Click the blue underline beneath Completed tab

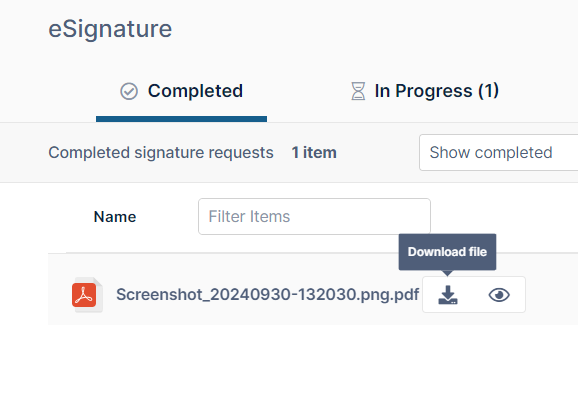coord(181,119)
